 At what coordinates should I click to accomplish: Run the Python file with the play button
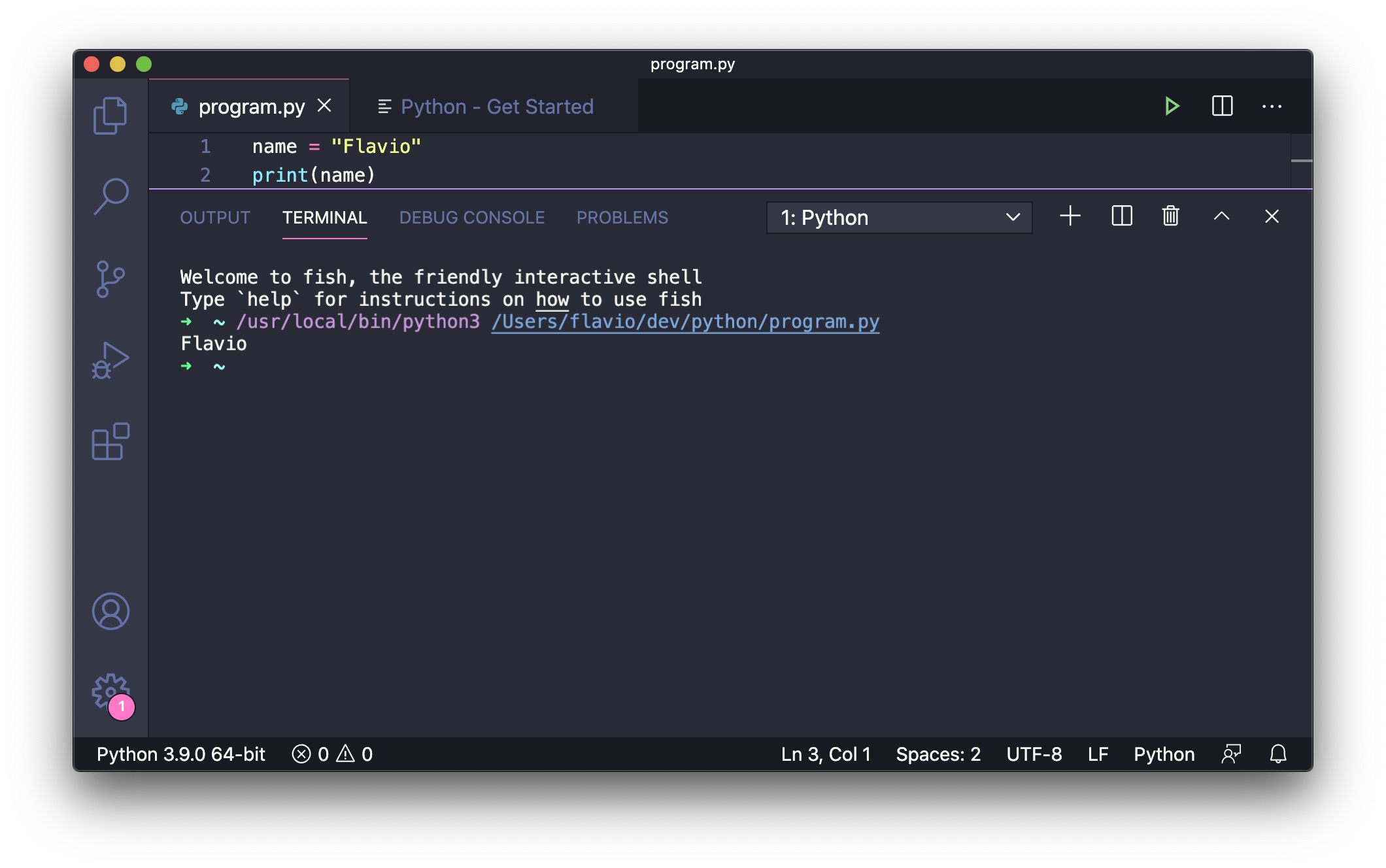pos(1172,106)
